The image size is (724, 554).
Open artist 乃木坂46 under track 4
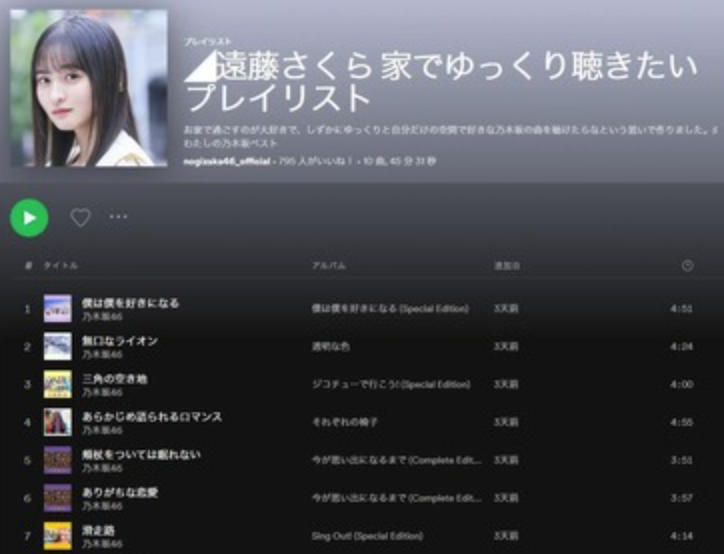click(102, 430)
